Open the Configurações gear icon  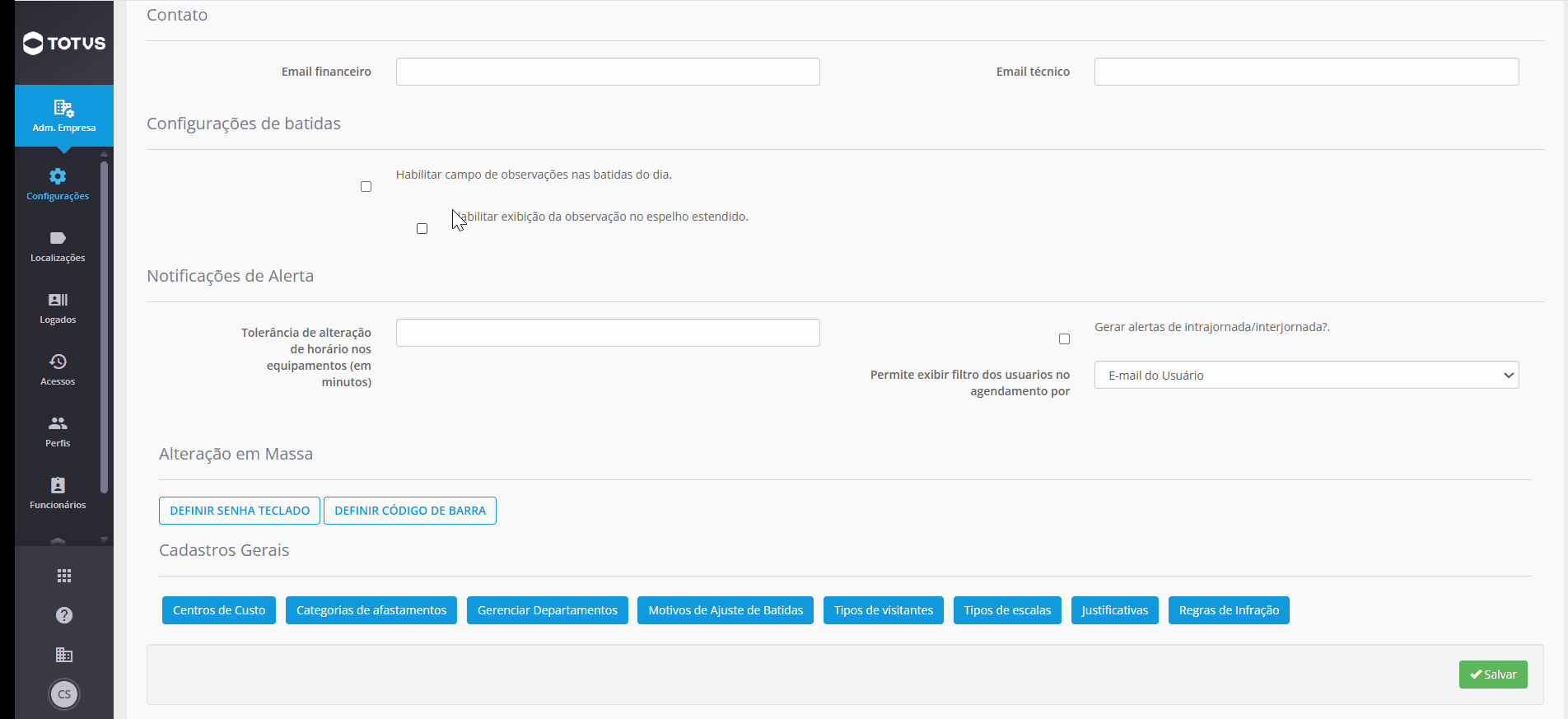tap(58, 176)
